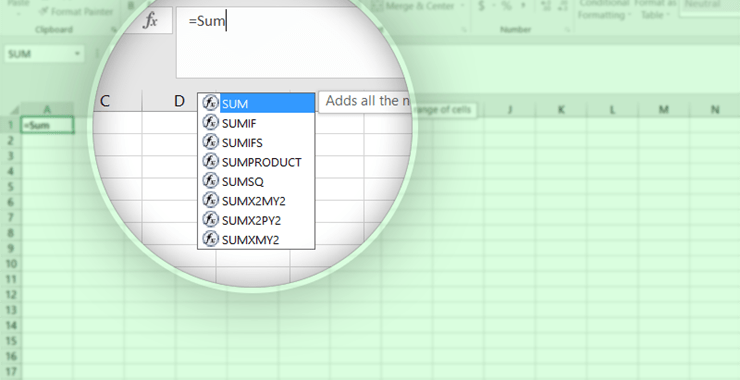Select column N header
740x380 pixels.
point(715,110)
